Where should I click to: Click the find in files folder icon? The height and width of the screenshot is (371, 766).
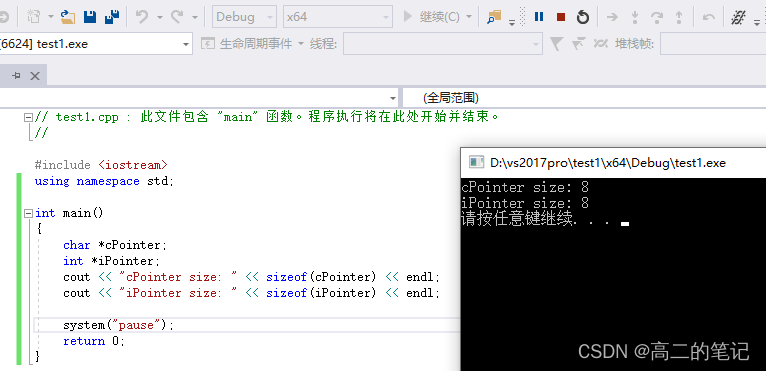pyautogui.click(x=494, y=17)
